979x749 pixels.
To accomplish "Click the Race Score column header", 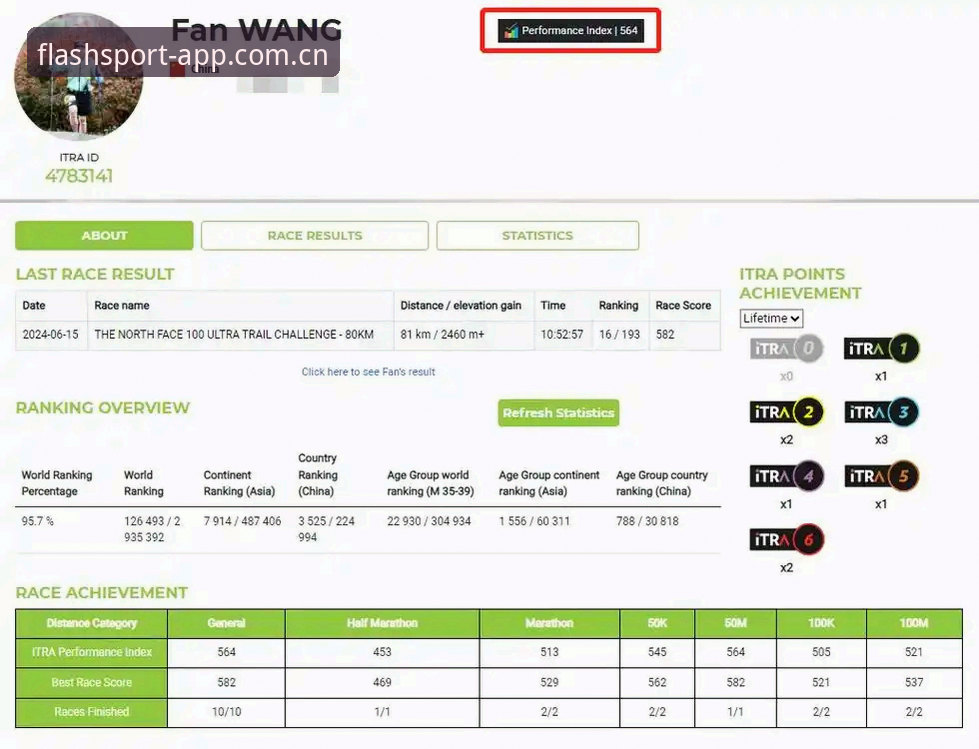I will tap(684, 306).
